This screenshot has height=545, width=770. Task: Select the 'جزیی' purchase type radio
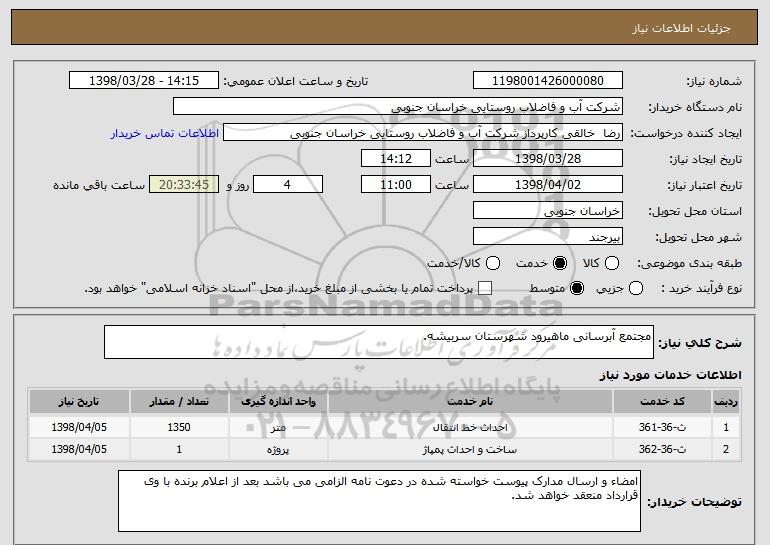click(635, 288)
